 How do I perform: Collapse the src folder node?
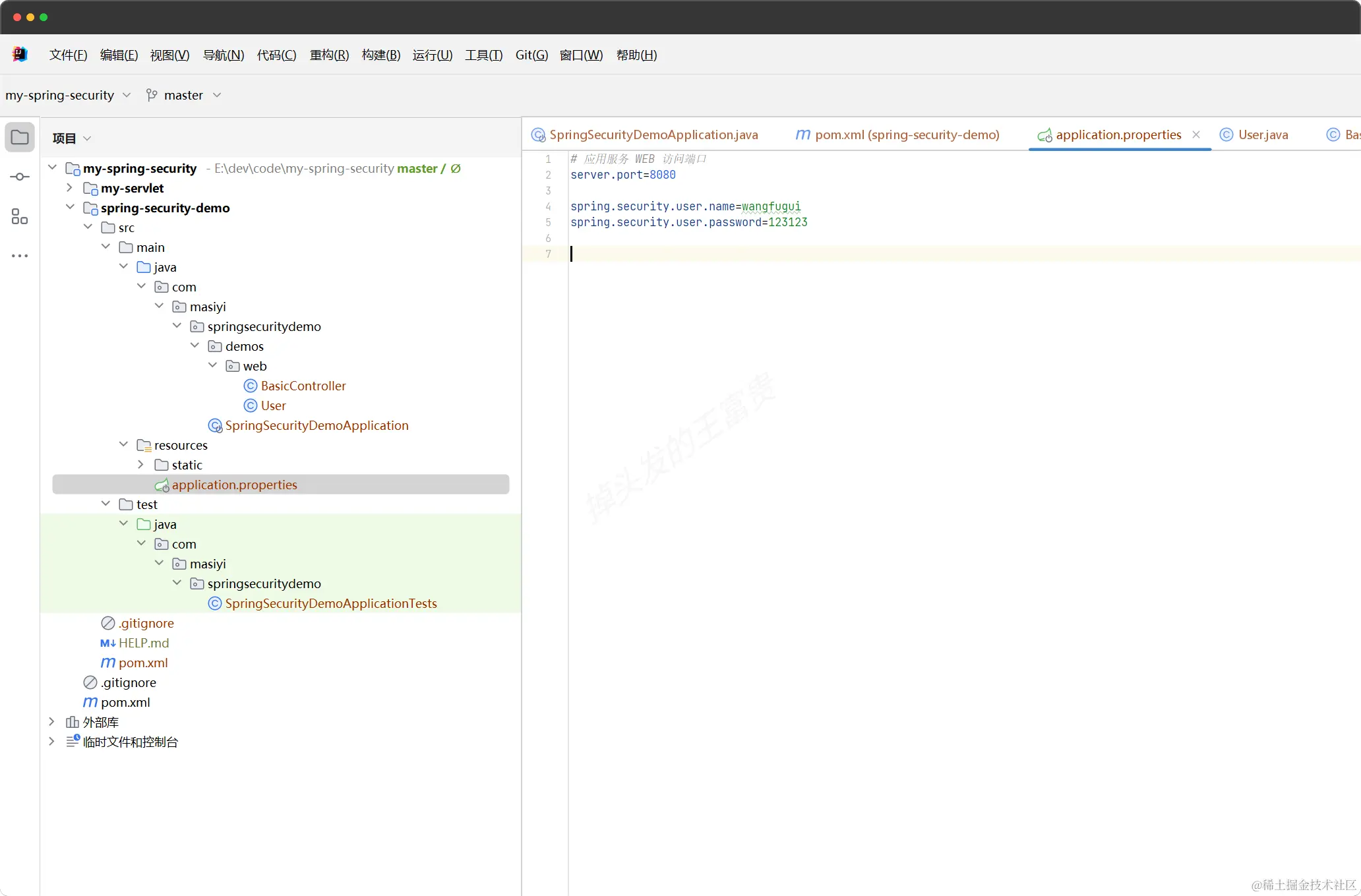coord(88,227)
